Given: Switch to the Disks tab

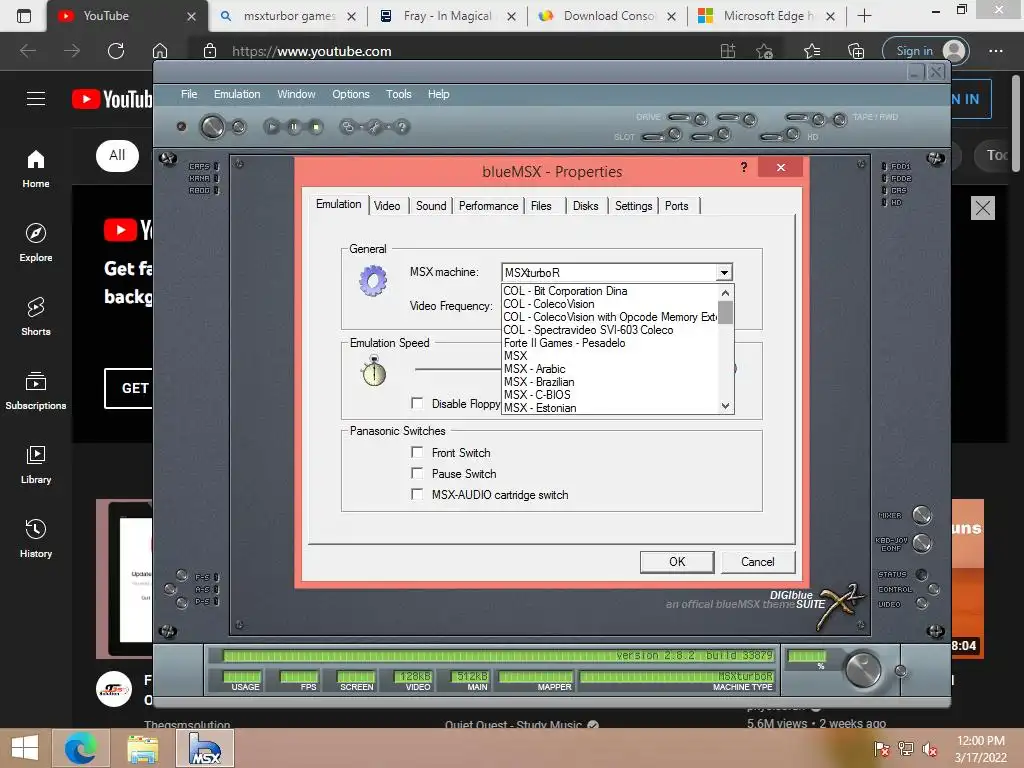Looking at the screenshot, I should pyautogui.click(x=586, y=206).
